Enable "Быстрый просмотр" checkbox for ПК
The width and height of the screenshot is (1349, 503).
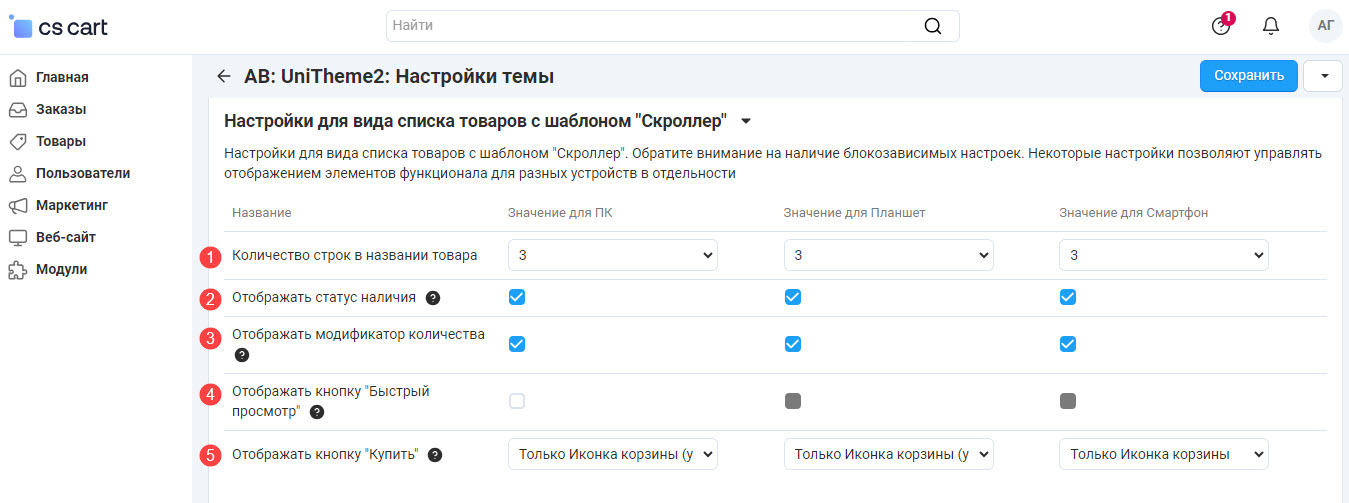517,401
